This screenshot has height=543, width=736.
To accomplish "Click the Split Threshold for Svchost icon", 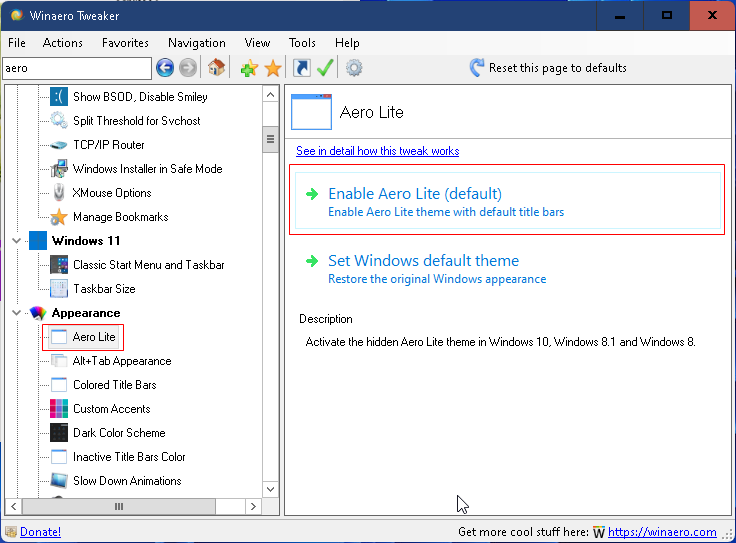I will [59, 121].
